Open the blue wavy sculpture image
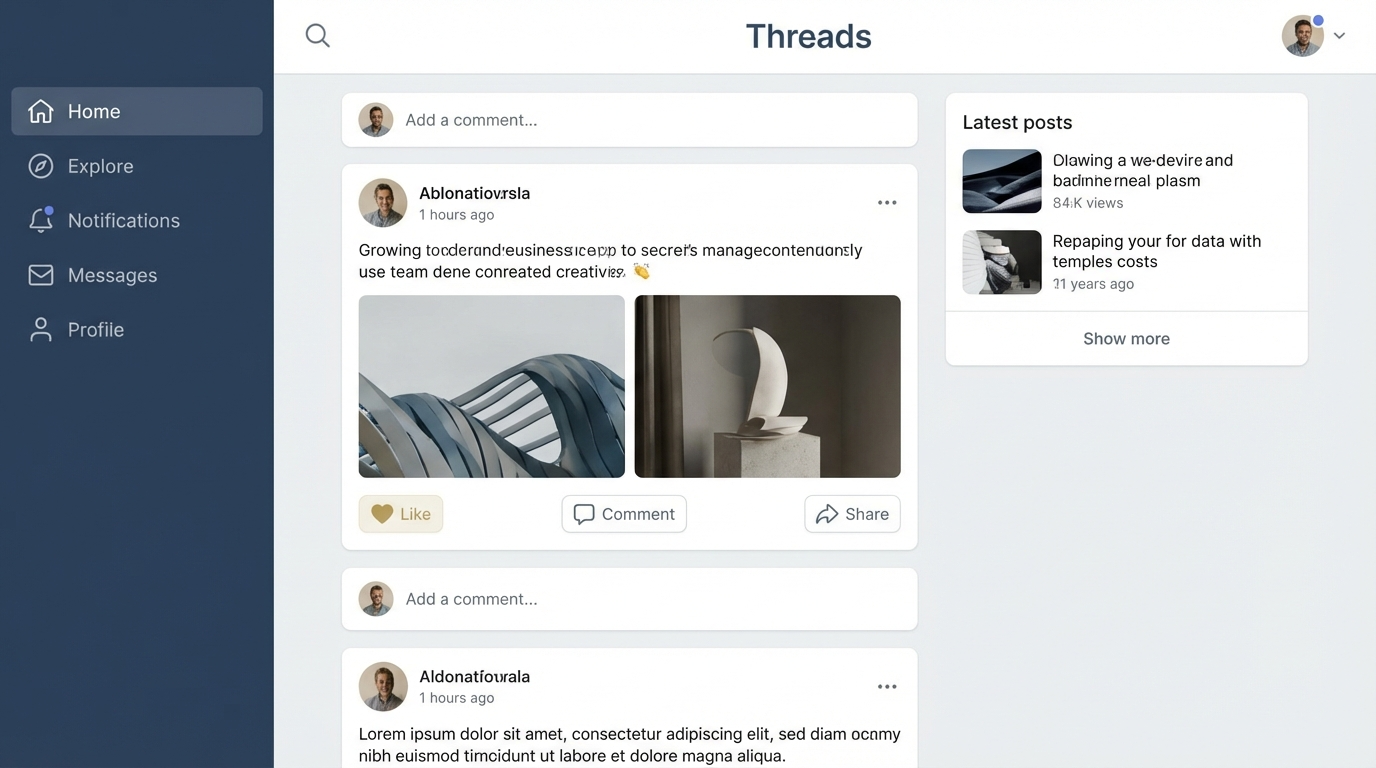The width and height of the screenshot is (1376, 768). pos(492,386)
